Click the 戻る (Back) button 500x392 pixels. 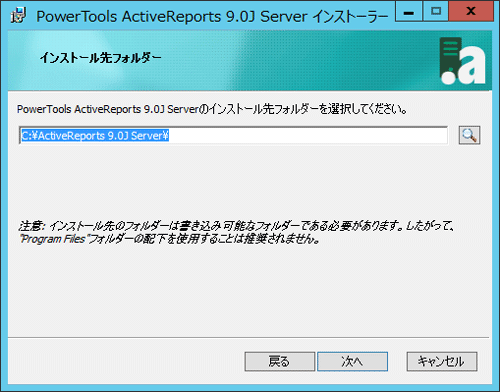[x=280, y=361]
